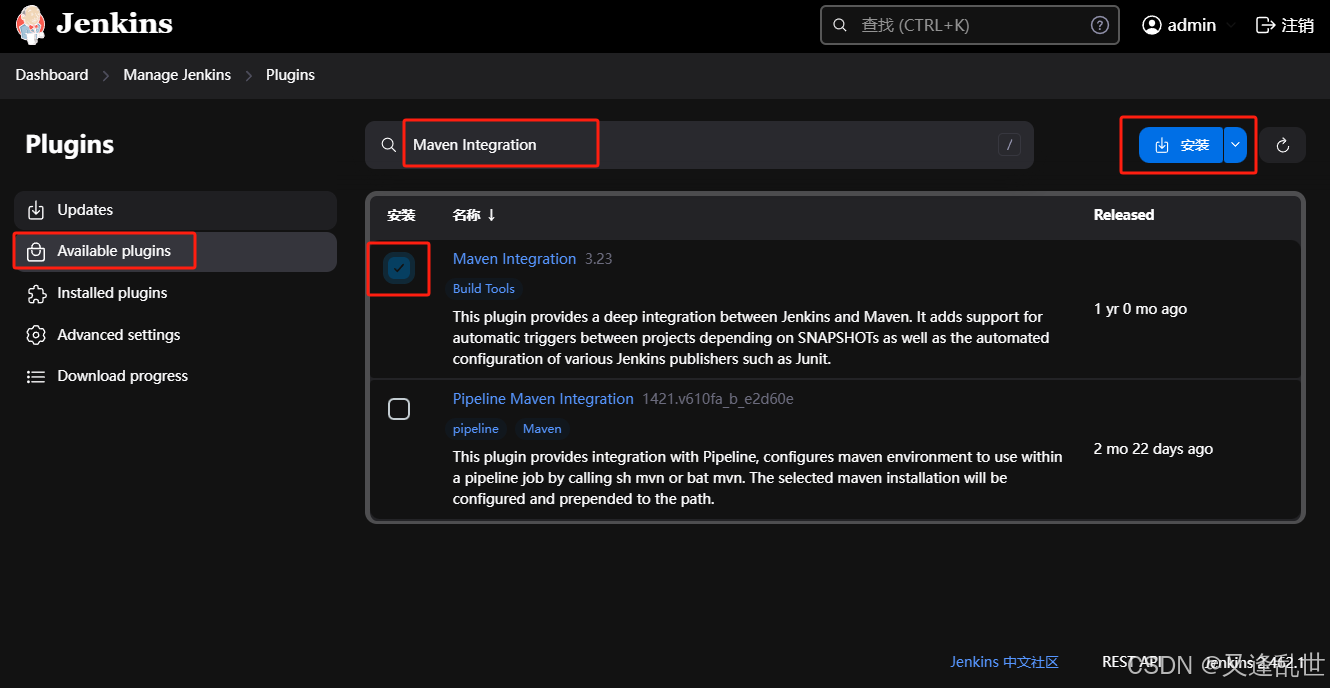This screenshot has height=688, width=1330.
Task: Click the Updates download icon in sidebar
Action: tap(36, 210)
